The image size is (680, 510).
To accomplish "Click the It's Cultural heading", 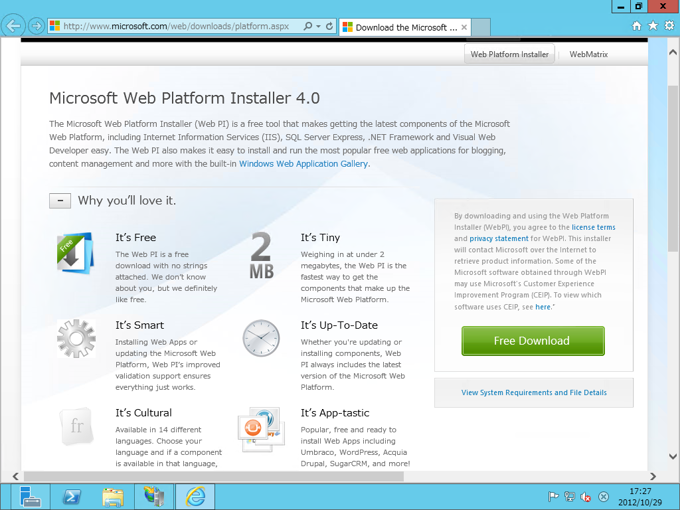I will click(x=144, y=413).
